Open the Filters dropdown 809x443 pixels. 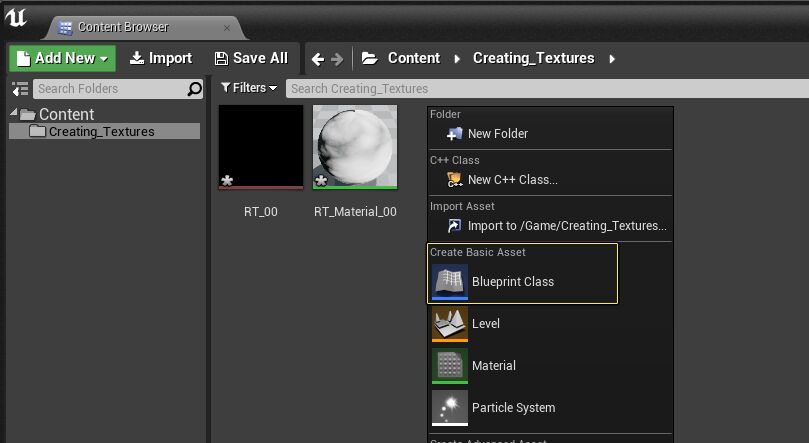point(249,88)
